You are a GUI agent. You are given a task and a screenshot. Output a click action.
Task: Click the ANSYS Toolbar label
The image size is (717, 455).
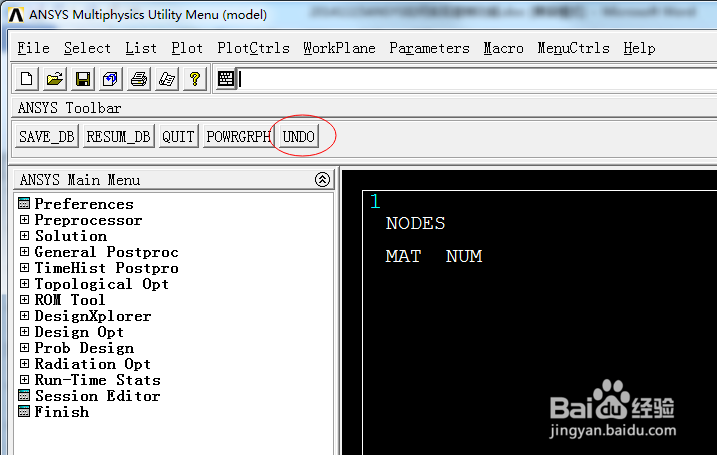tap(70, 108)
